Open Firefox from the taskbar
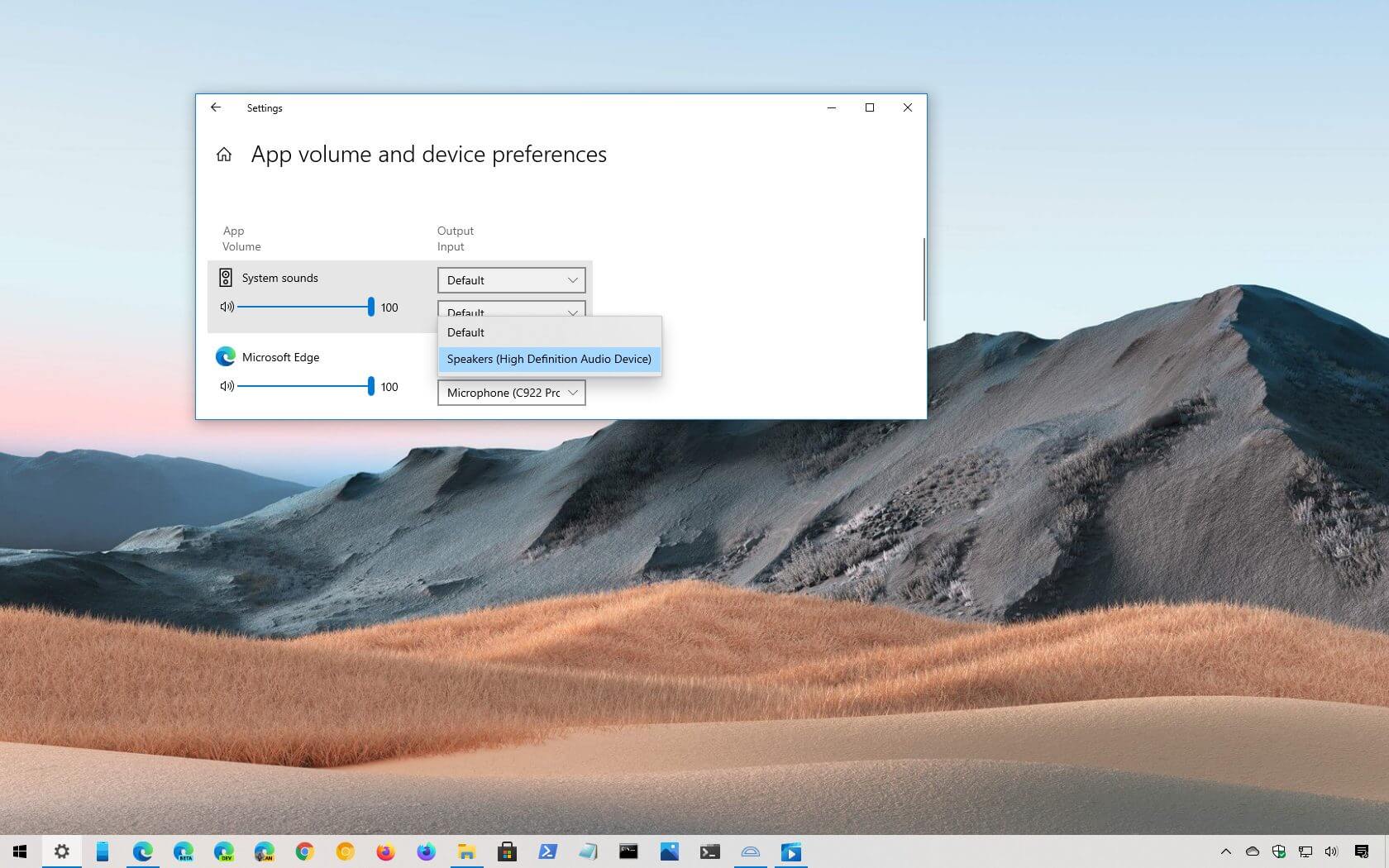The height and width of the screenshot is (868, 1389). point(385,851)
